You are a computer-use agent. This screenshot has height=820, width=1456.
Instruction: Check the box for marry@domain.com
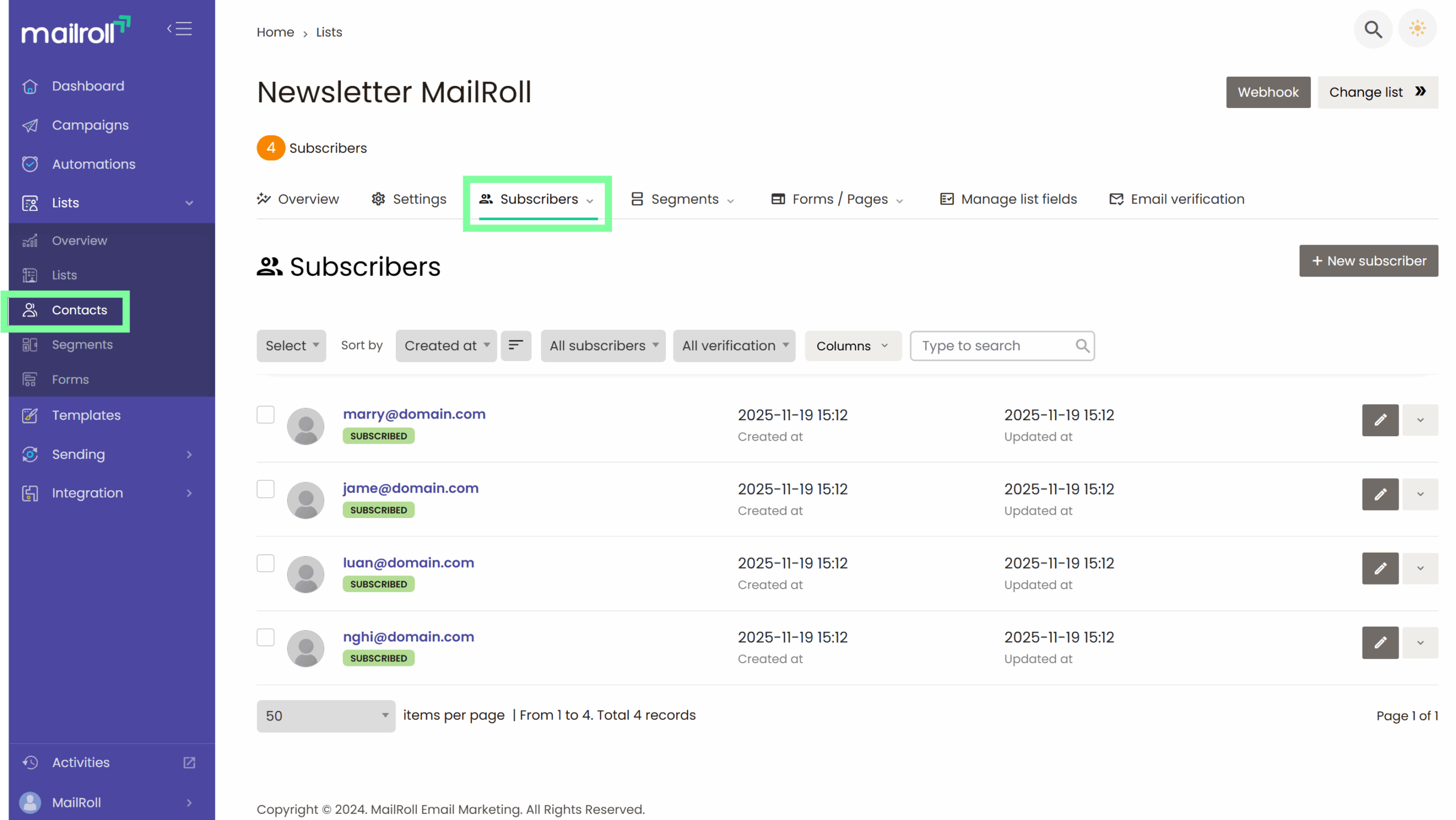tap(266, 415)
